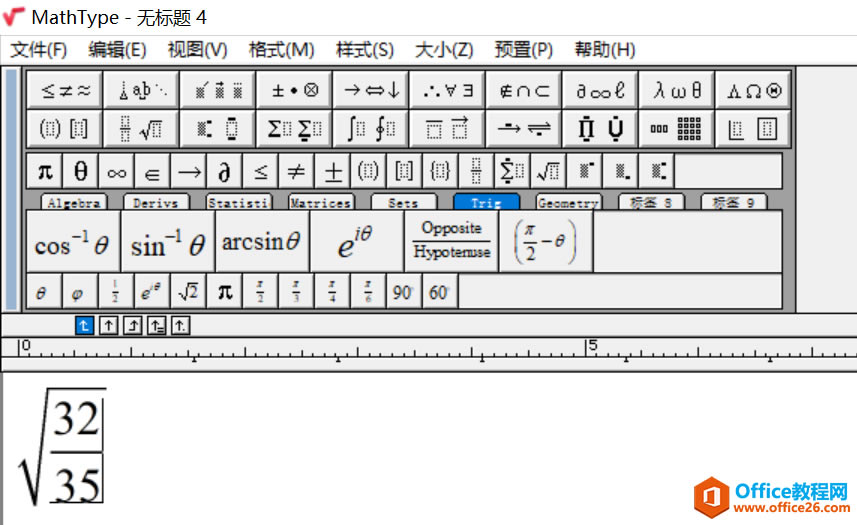Open the 样式(S) menu

(365, 50)
